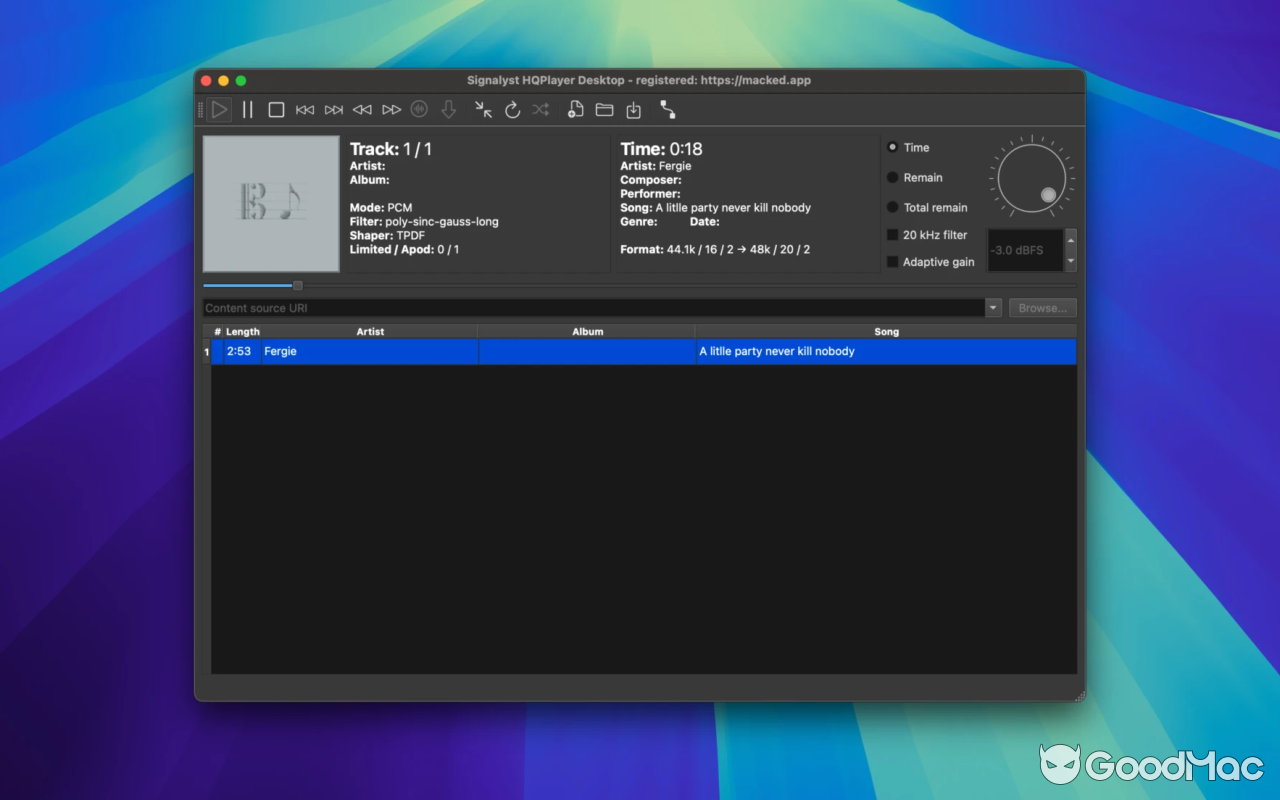Enable the 20 kHz filter checkbox
1280x800 pixels.
pos(891,235)
